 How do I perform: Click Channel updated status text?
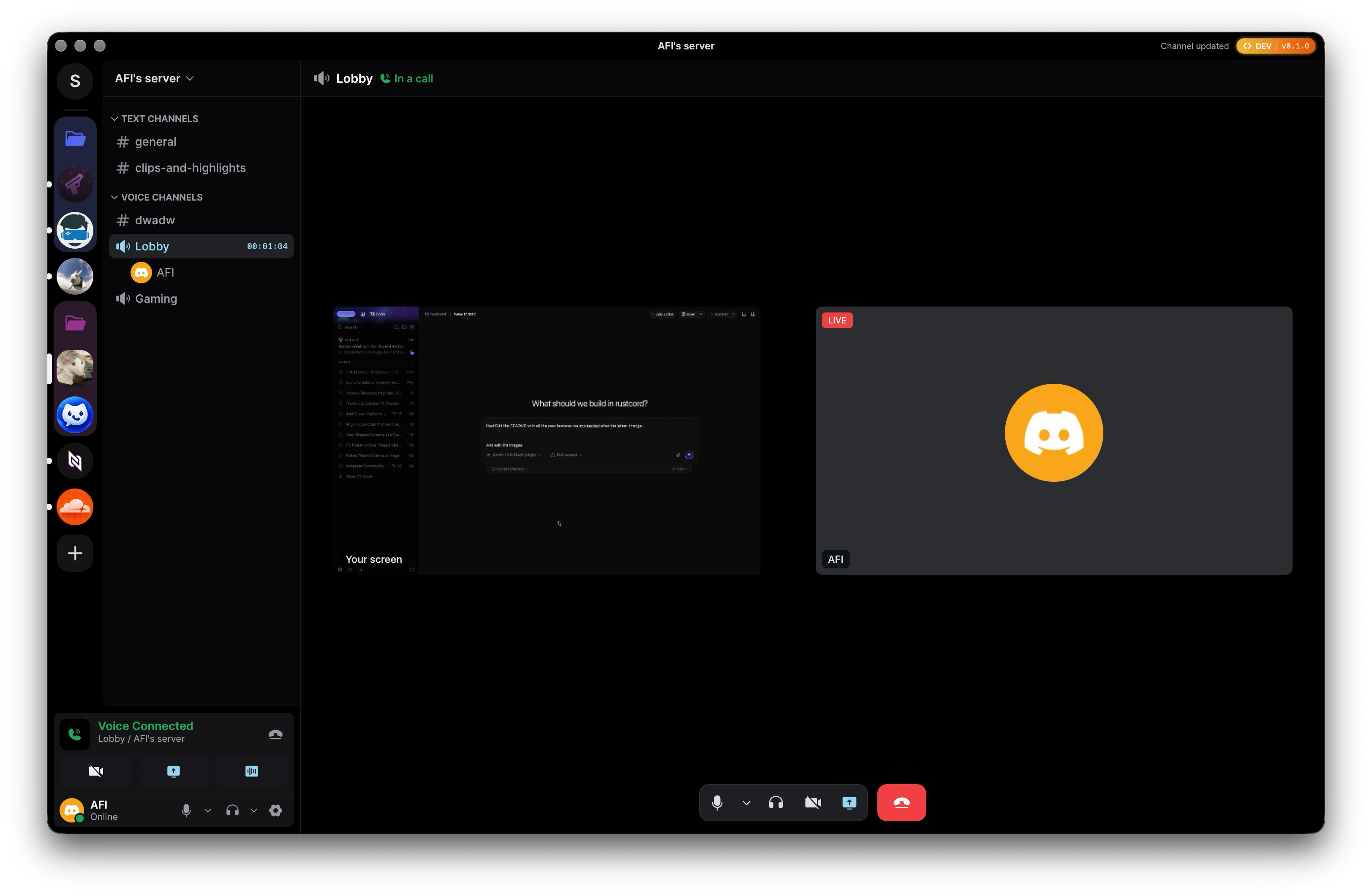coord(1195,46)
